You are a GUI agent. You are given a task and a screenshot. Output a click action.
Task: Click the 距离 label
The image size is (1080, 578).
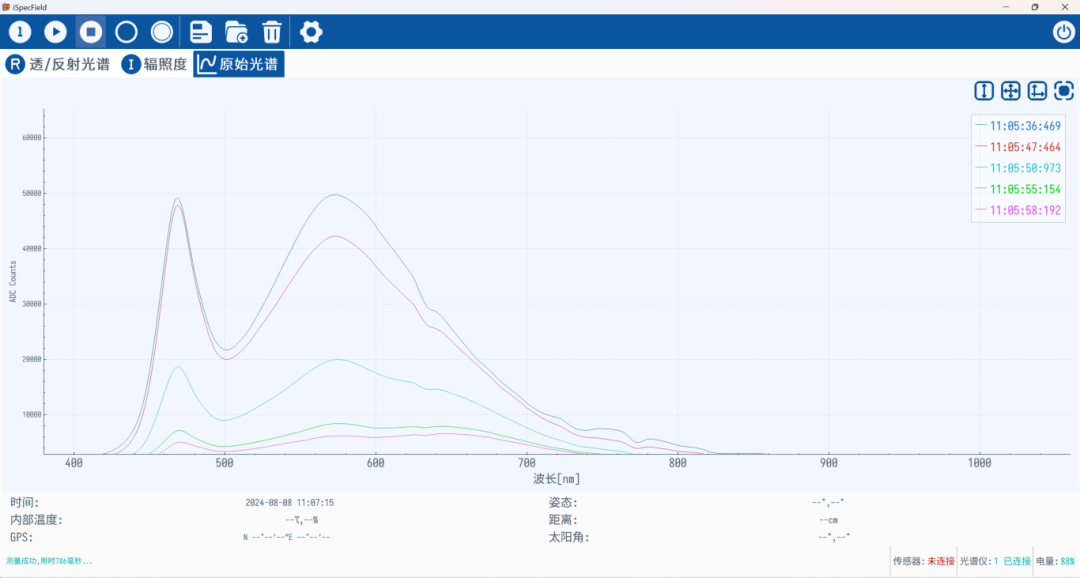coord(563,520)
